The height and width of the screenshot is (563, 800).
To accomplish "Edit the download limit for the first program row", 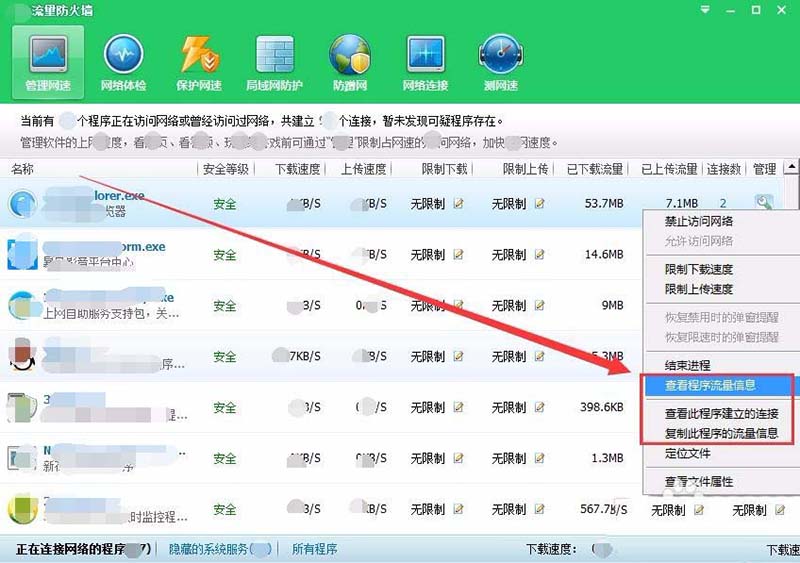I will (459, 204).
